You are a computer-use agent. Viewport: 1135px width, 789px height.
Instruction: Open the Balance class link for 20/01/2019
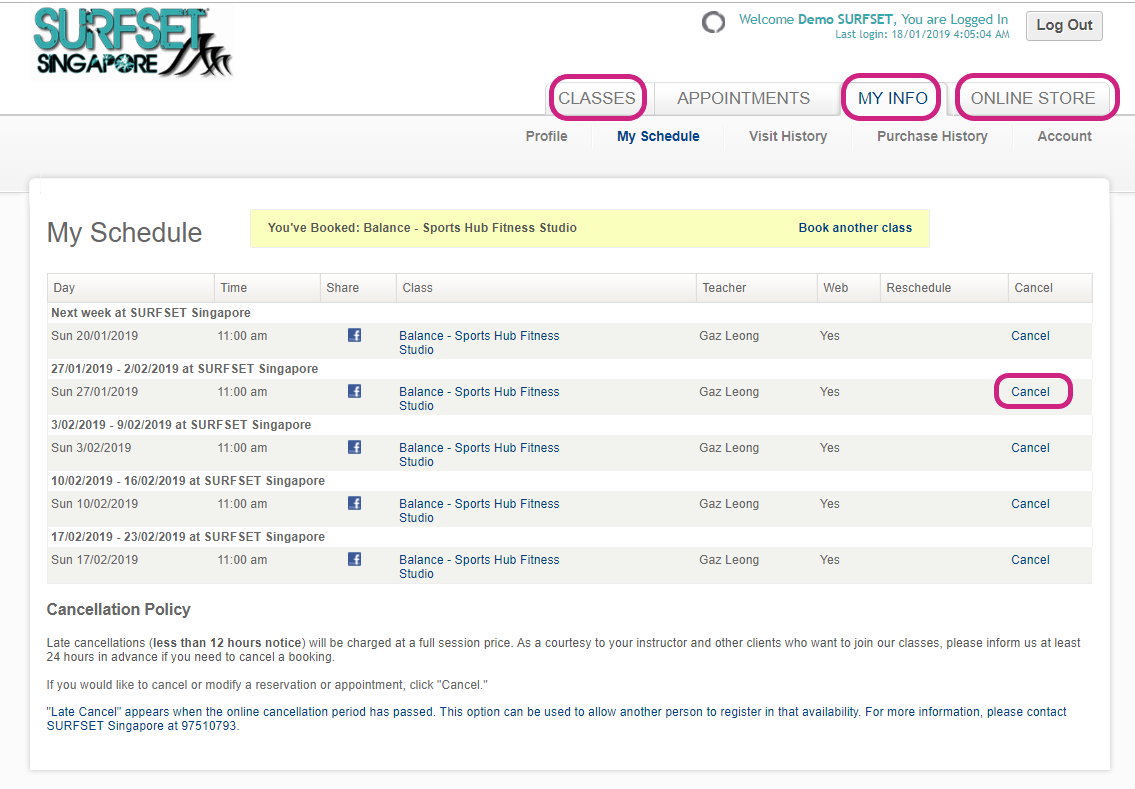479,342
